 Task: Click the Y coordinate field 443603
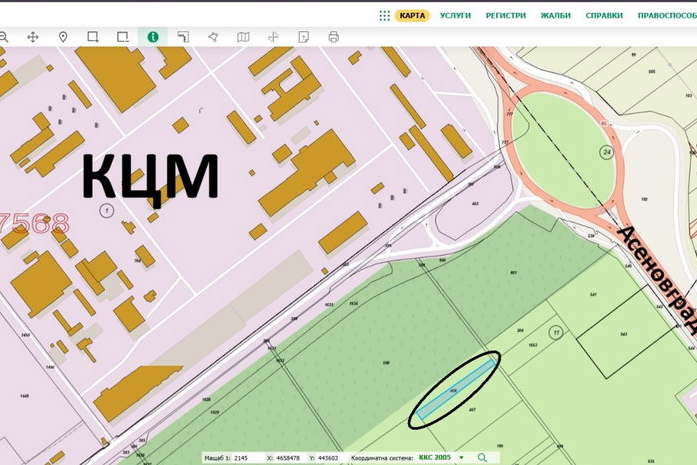(329, 458)
